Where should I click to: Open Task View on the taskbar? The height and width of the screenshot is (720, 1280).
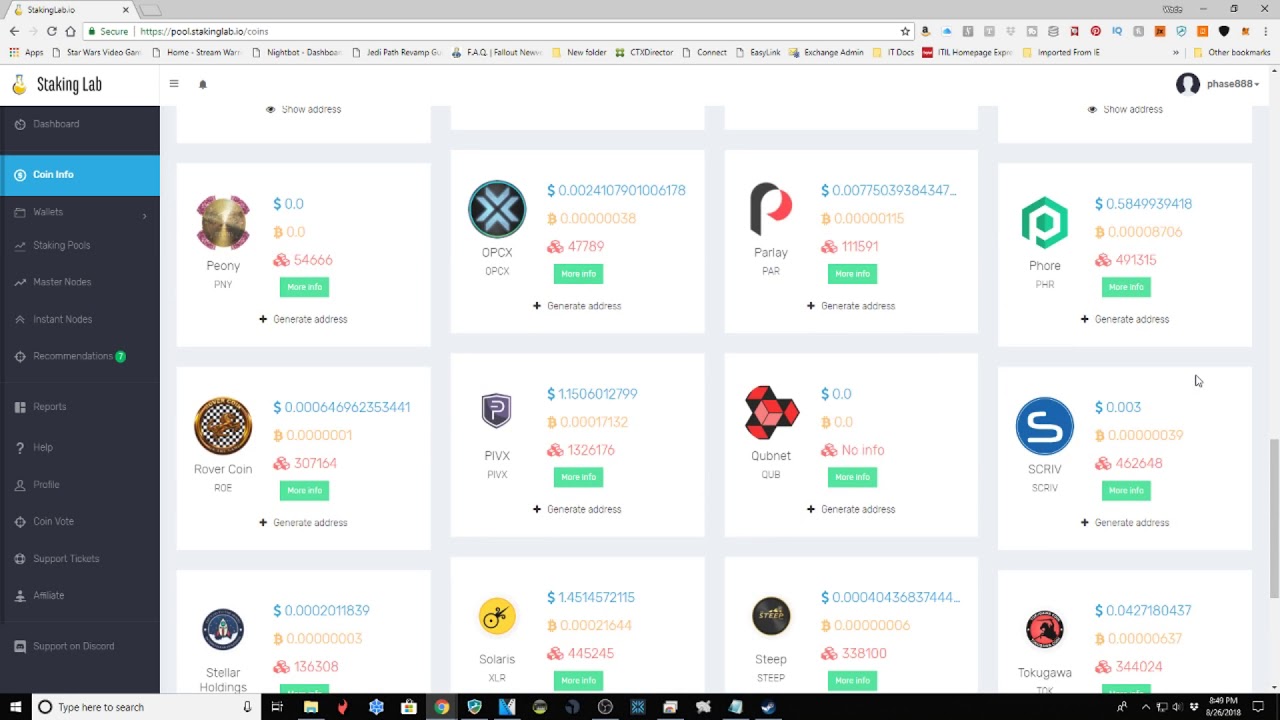click(277, 707)
